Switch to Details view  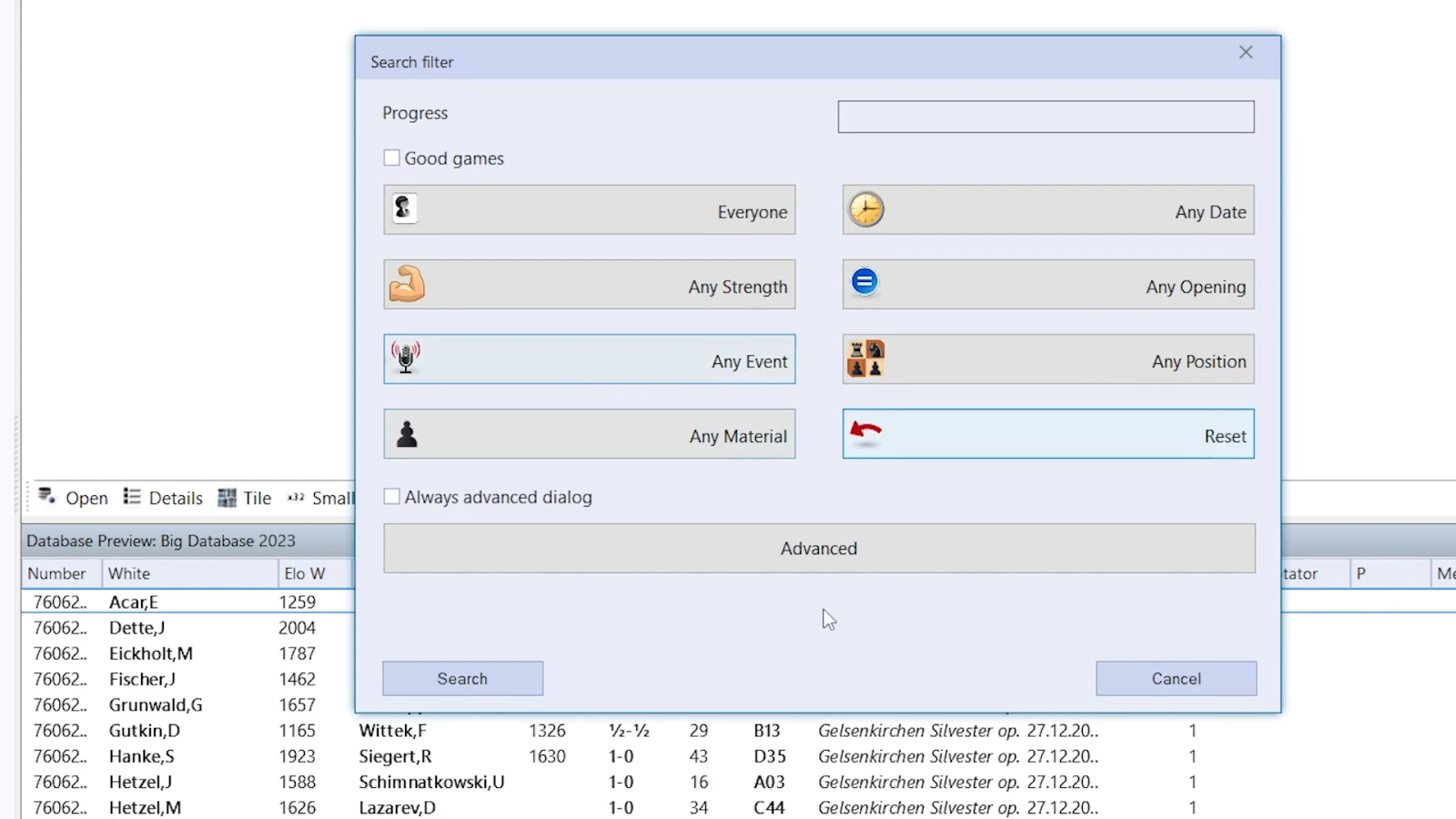pyautogui.click(x=164, y=498)
